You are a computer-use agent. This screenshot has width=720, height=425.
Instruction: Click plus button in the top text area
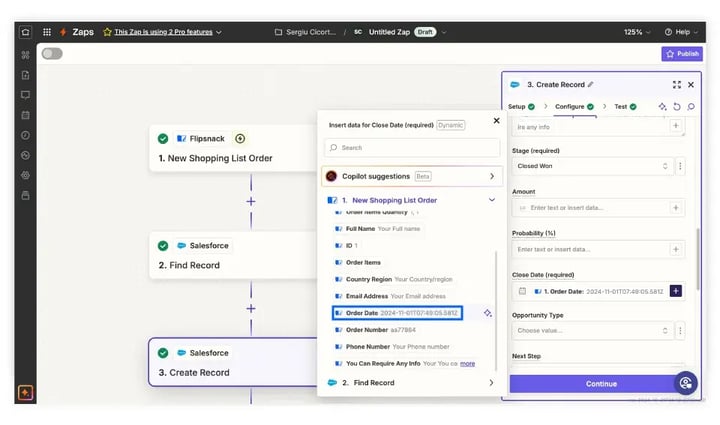tap(675, 125)
